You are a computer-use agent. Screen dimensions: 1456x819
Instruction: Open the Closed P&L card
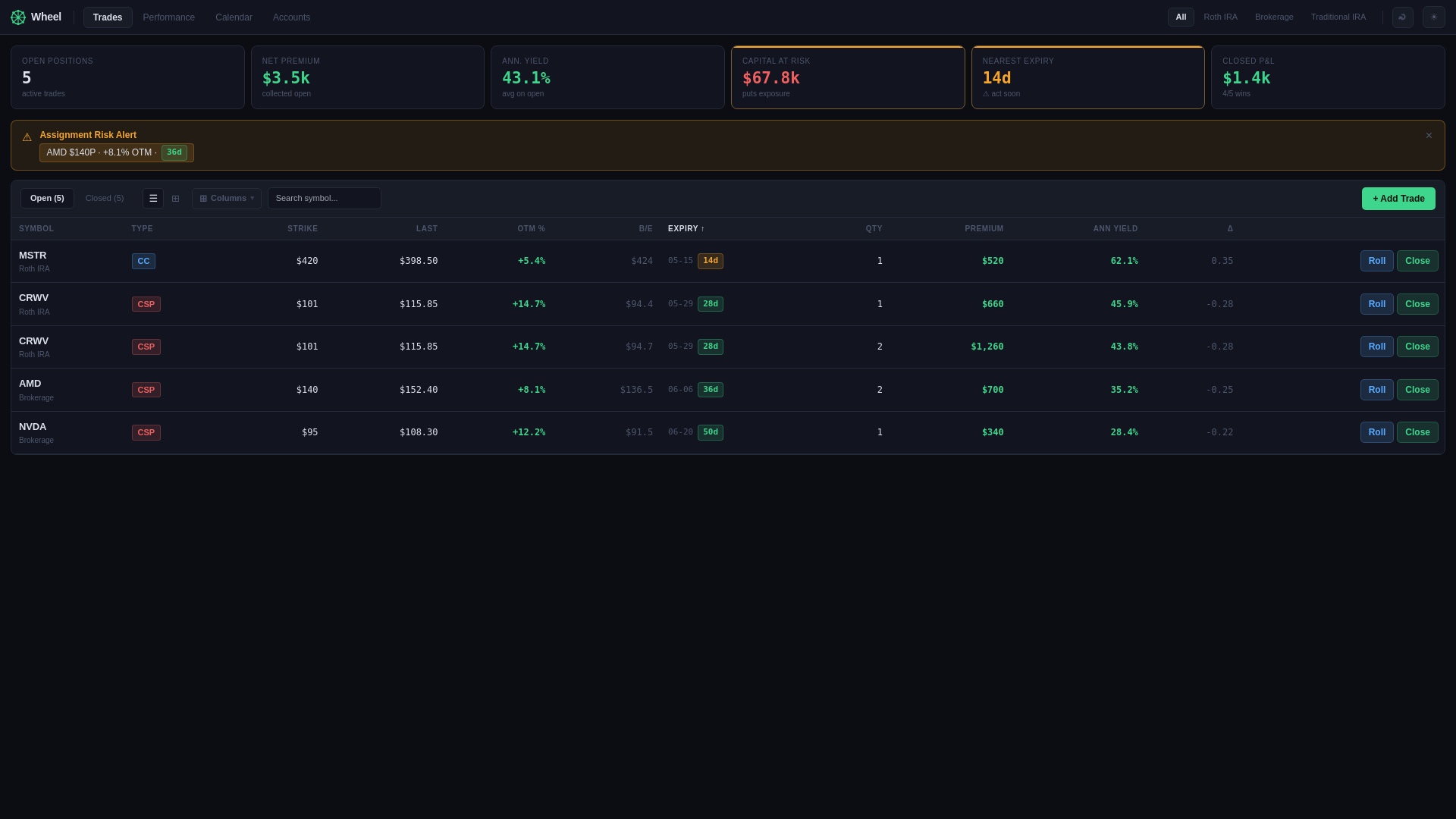tap(1328, 77)
